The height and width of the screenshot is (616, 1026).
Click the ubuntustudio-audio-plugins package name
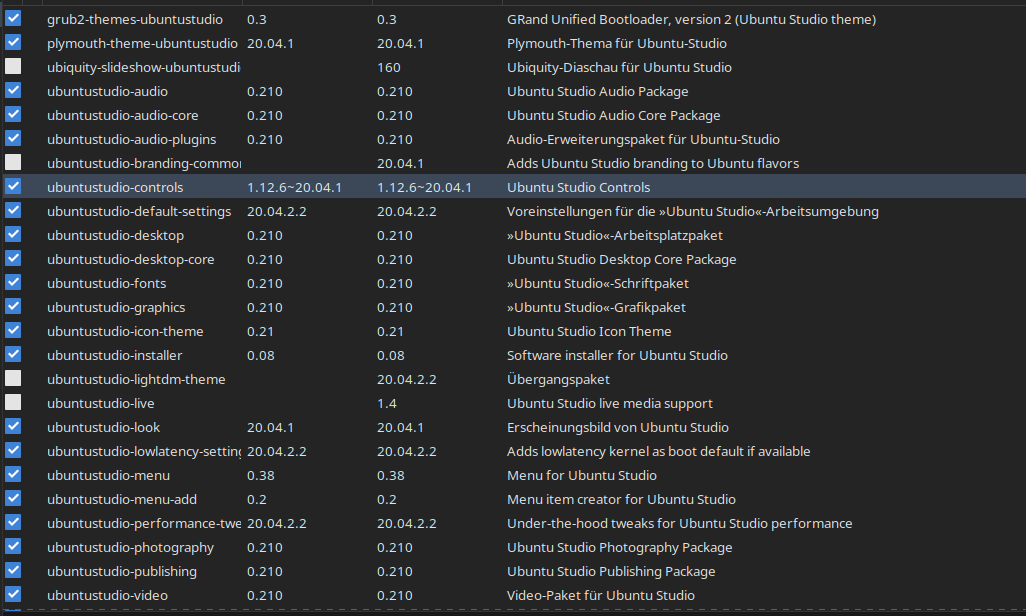coord(132,139)
